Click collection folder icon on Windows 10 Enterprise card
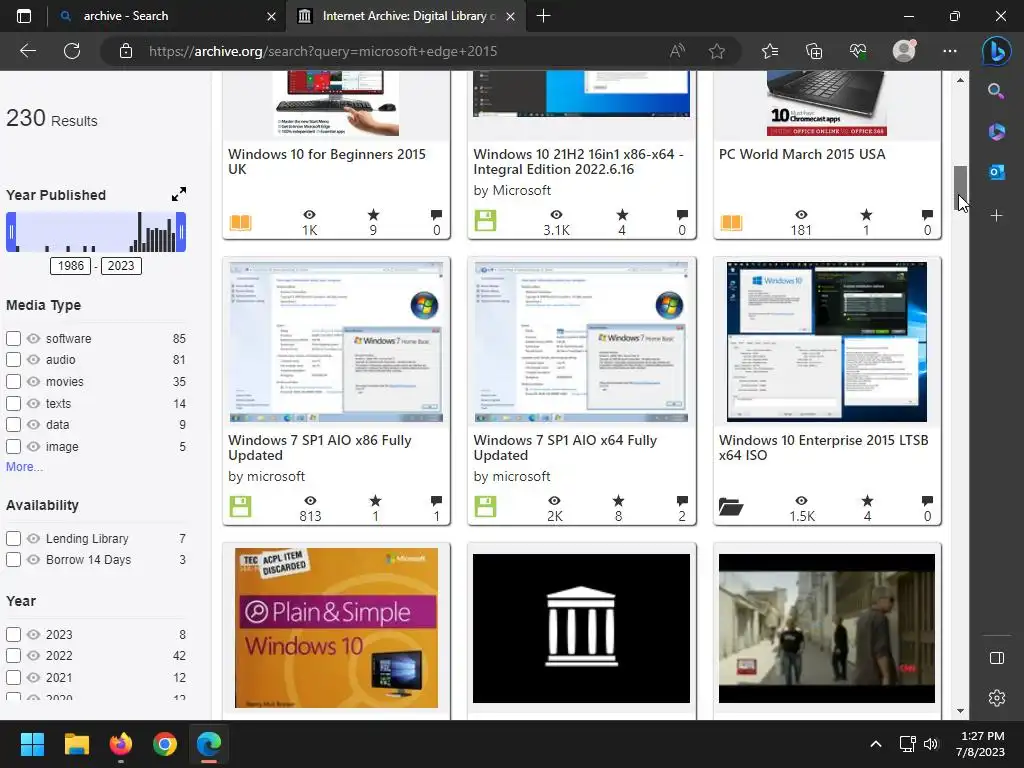The image size is (1024, 768). click(731, 507)
